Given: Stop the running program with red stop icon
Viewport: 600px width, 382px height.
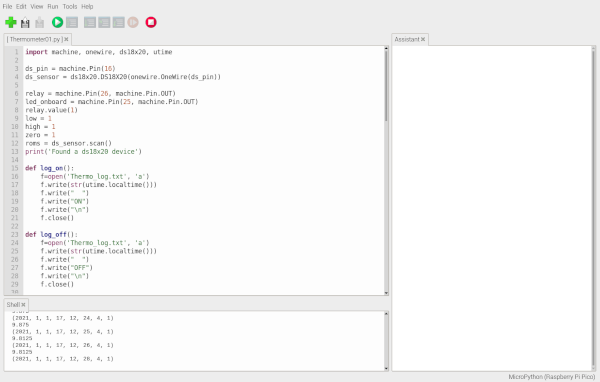Looking at the screenshot, I should click(x=151, y=22).
